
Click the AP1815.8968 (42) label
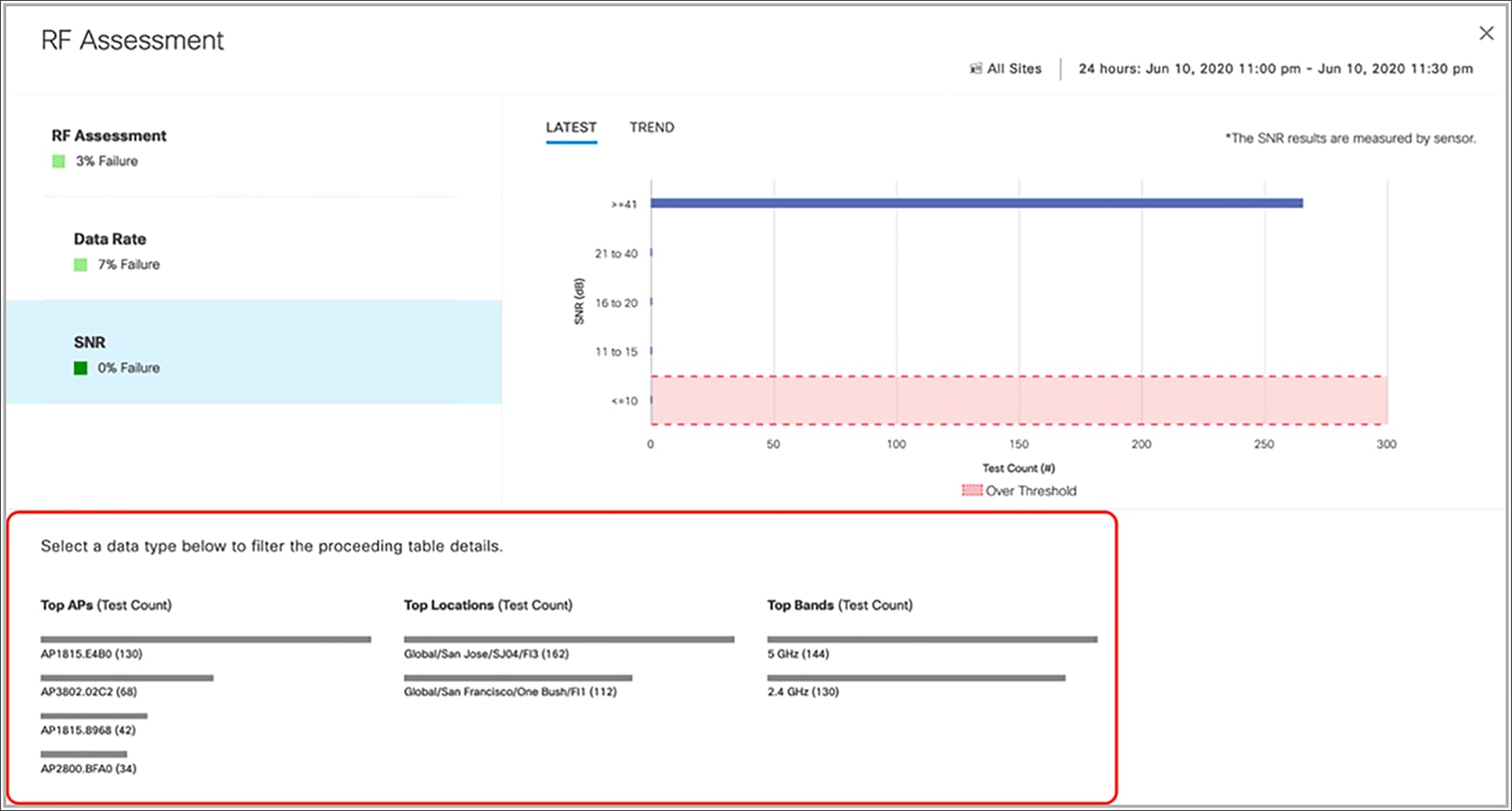[x=88, y=730]
